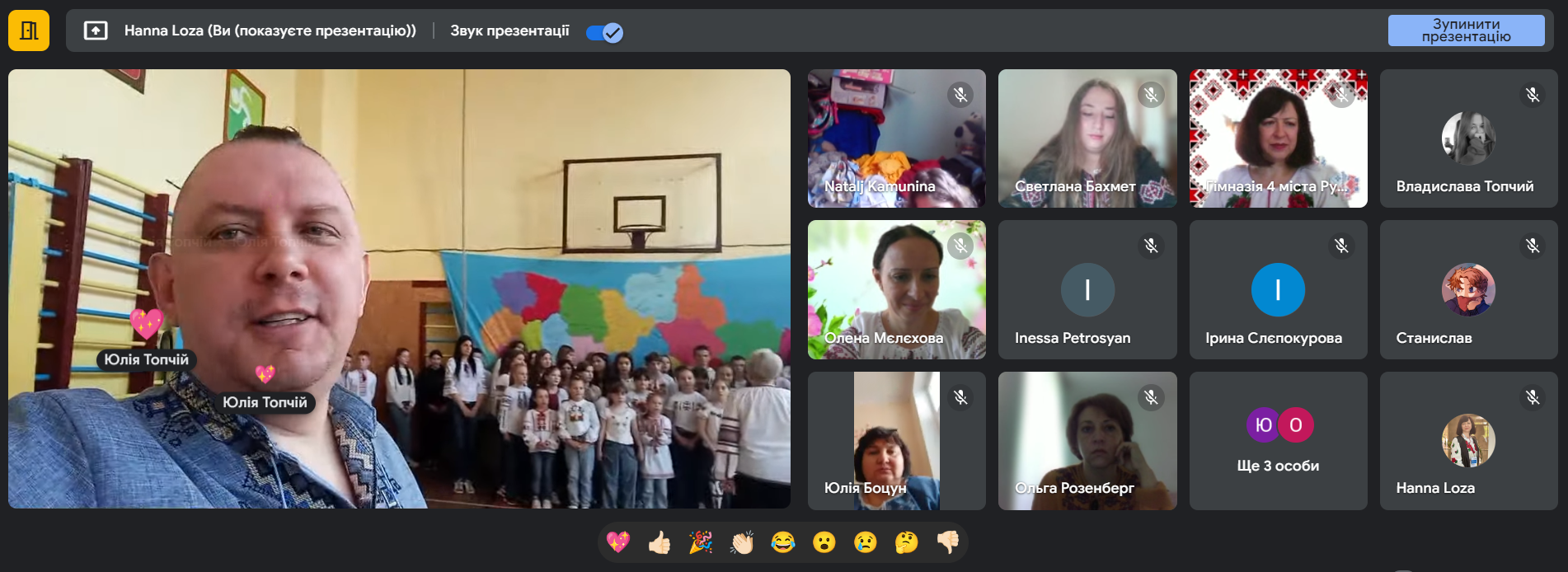Click the main presentation video area
1568x572 pixels.
point(399,288)
